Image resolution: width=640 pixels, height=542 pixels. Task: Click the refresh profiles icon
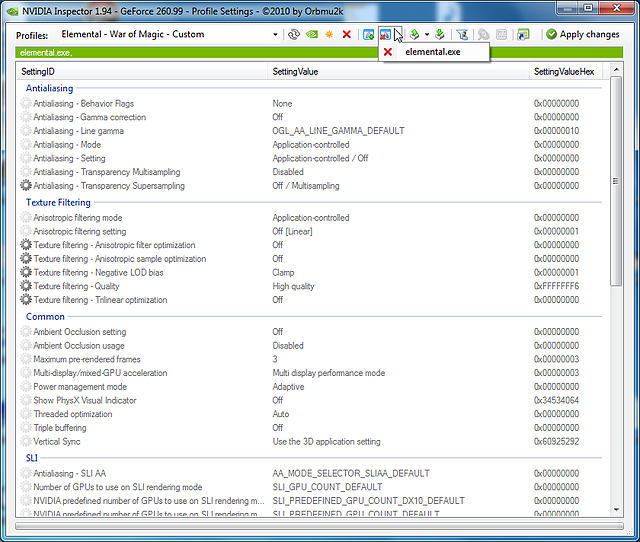[x=293, y=35]
